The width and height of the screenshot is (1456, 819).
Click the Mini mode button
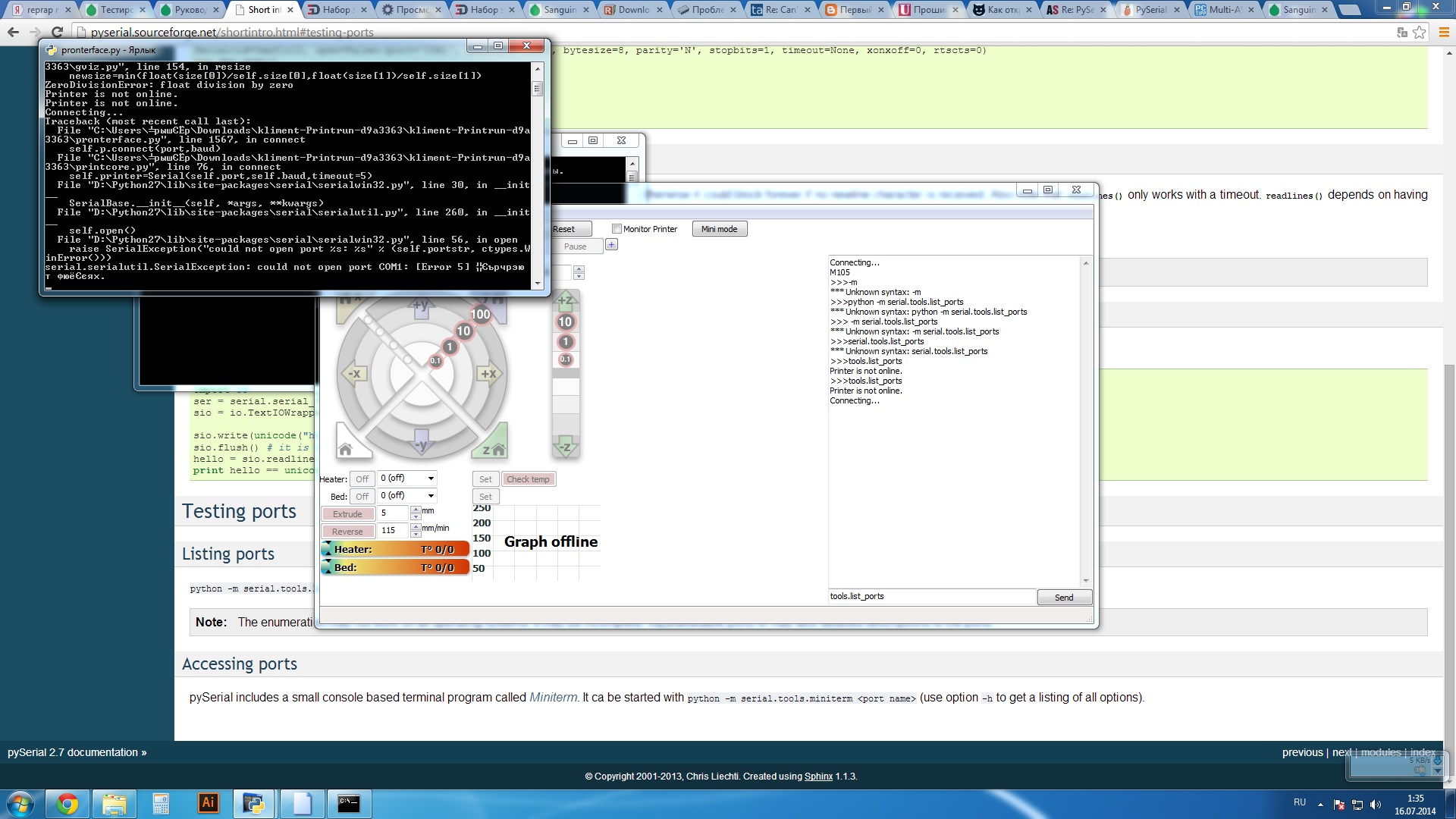pos(719,229)
